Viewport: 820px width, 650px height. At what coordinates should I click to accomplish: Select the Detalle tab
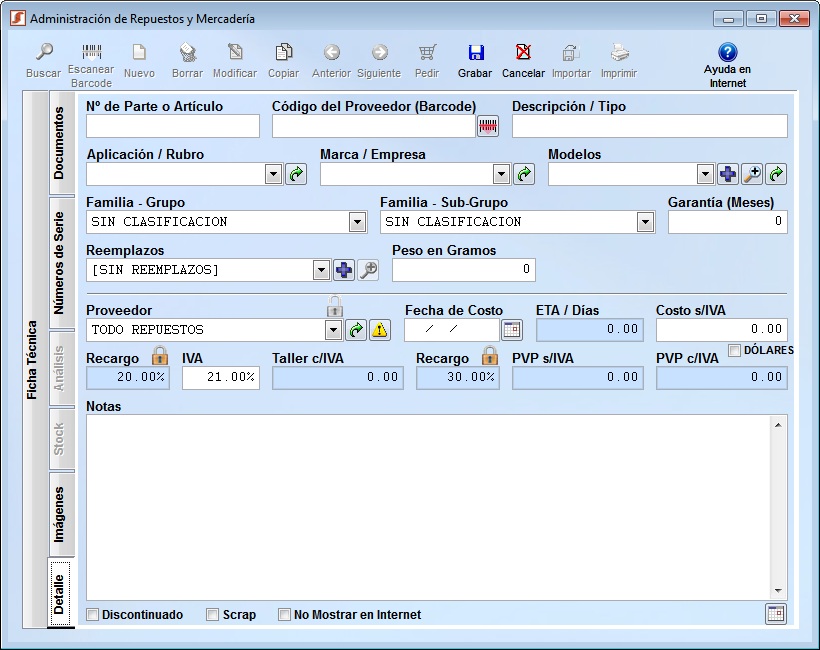[x=59, y=594]
